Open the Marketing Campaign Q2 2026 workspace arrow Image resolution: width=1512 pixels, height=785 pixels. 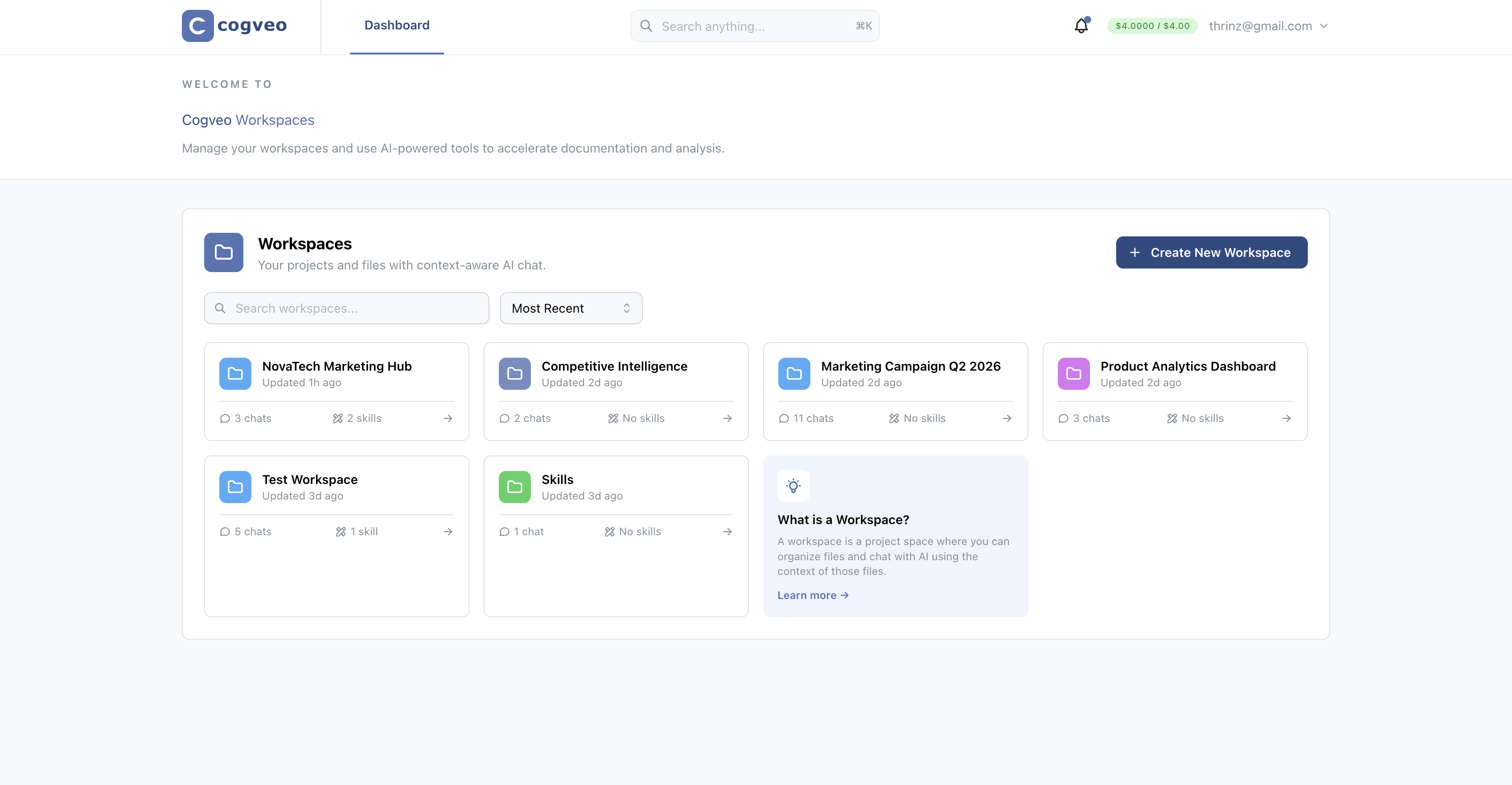click(x=1007, y=418)
